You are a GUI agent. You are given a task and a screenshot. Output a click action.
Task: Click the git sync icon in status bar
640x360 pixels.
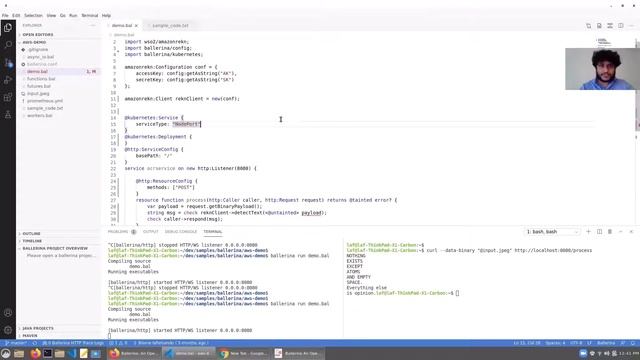(35, 343)
